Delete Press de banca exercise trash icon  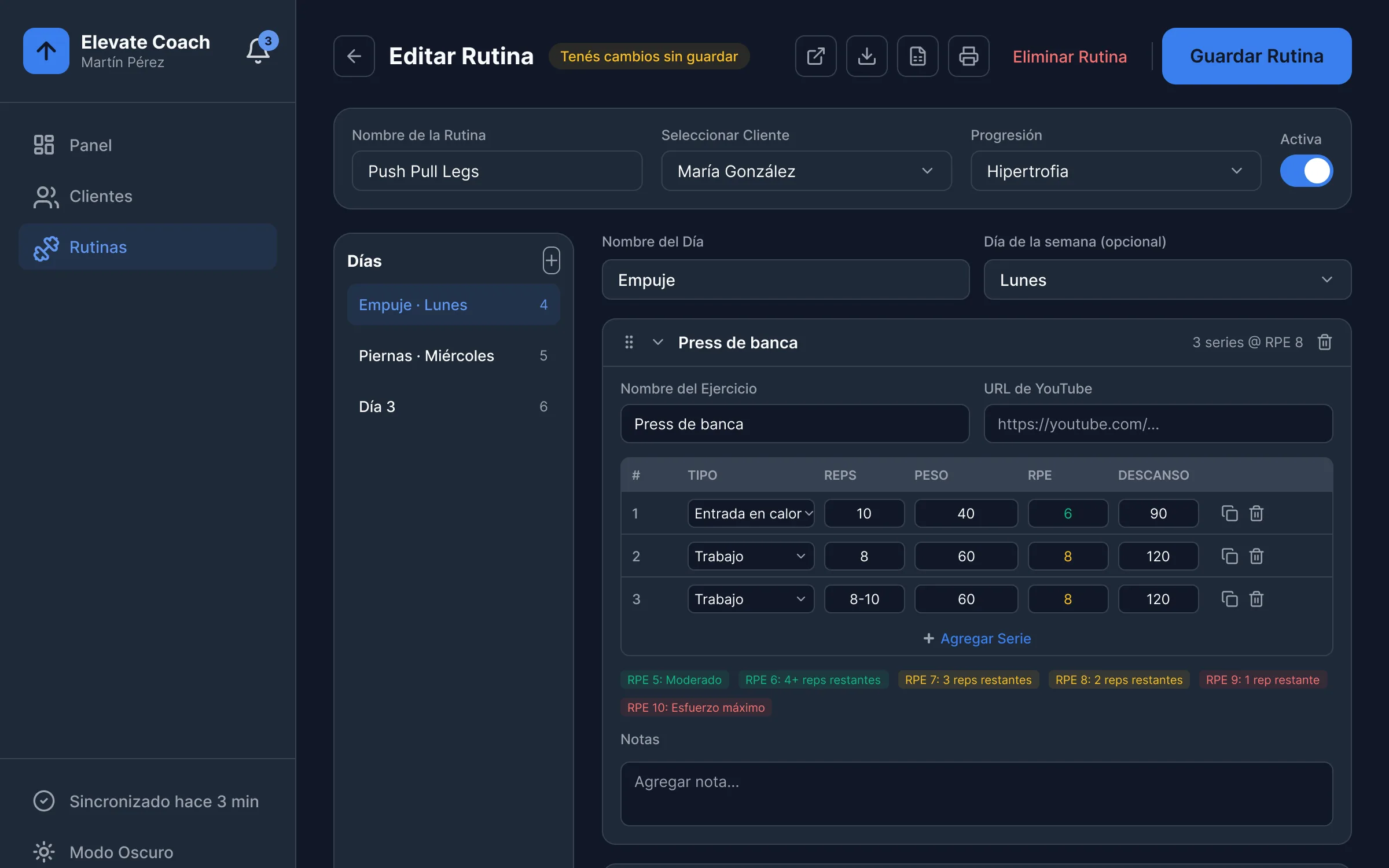click(1325, 342)
